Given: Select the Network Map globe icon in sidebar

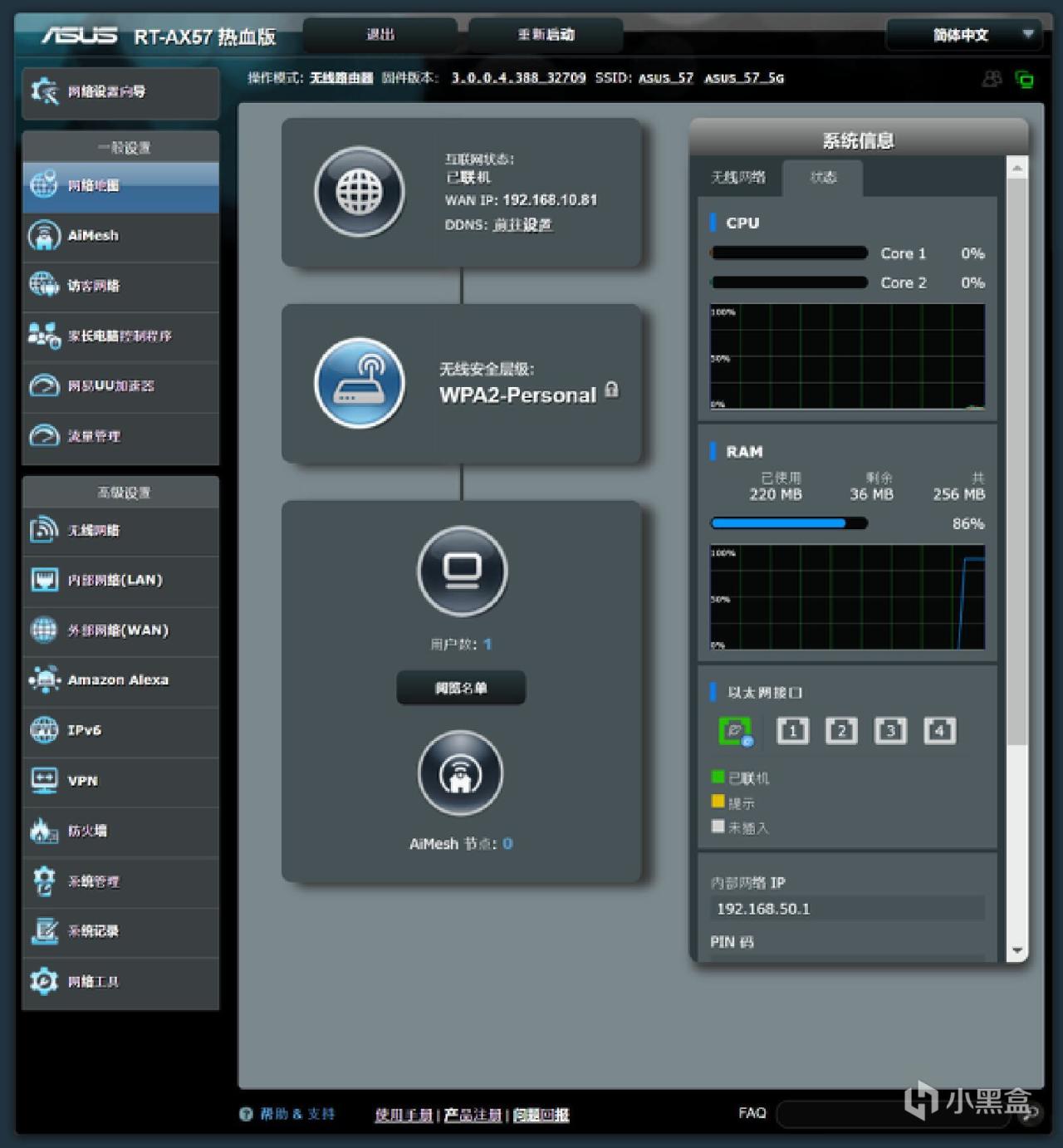Looking at the screenshot, I should coord(44,184).
